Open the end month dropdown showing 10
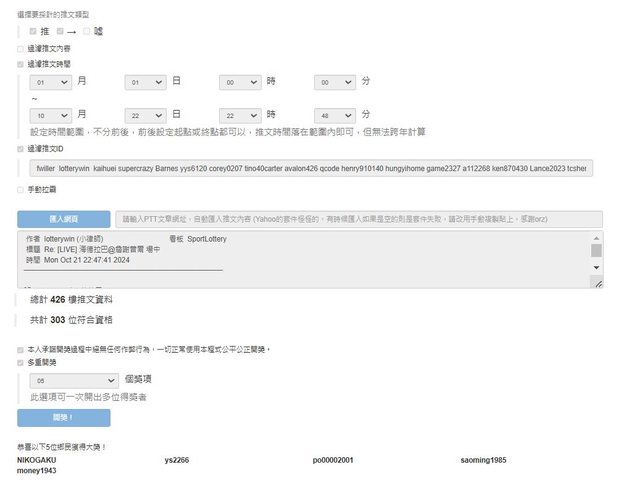 (51, 115)
